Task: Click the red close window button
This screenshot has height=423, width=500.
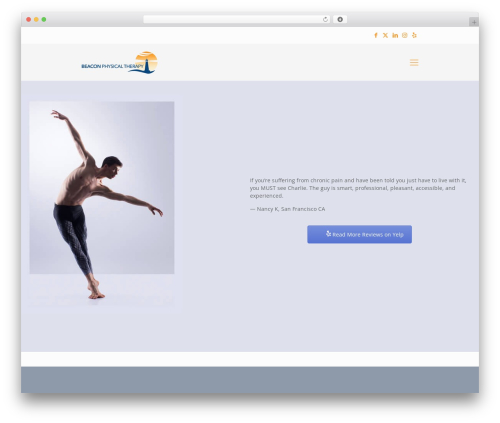Action: (29, 19)
